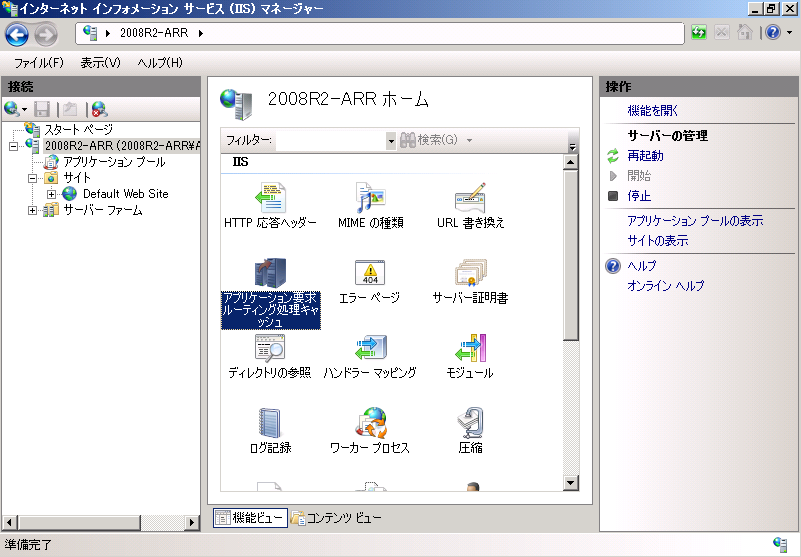
Task: Select アプリケーション プール tree item
Action: [114, 163]
